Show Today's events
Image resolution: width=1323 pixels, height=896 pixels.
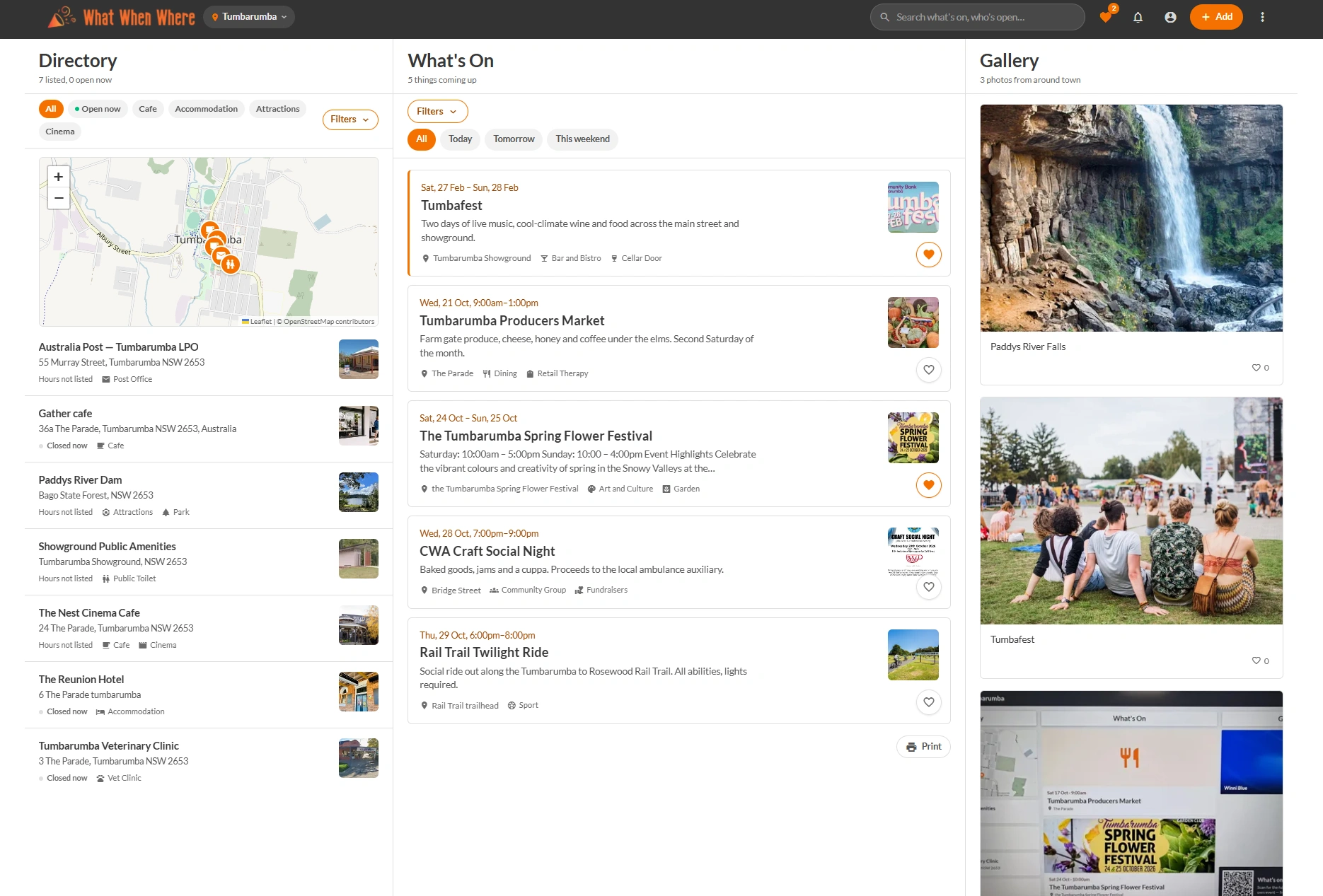460,139
